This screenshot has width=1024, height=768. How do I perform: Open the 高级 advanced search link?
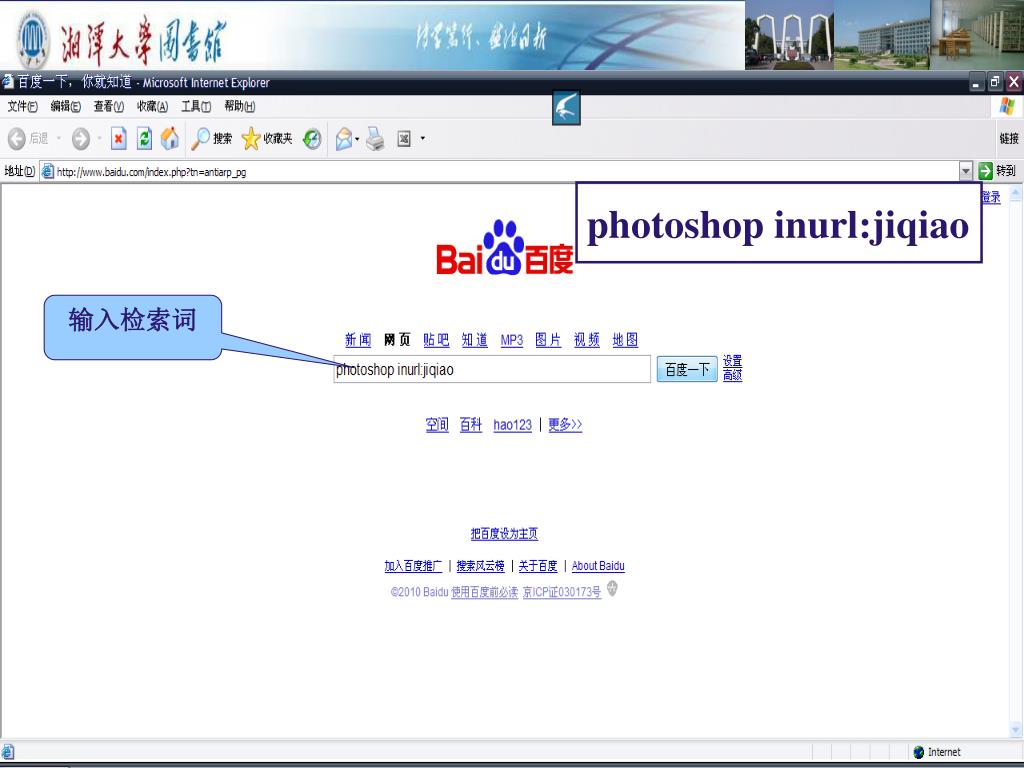click(732, 375)
